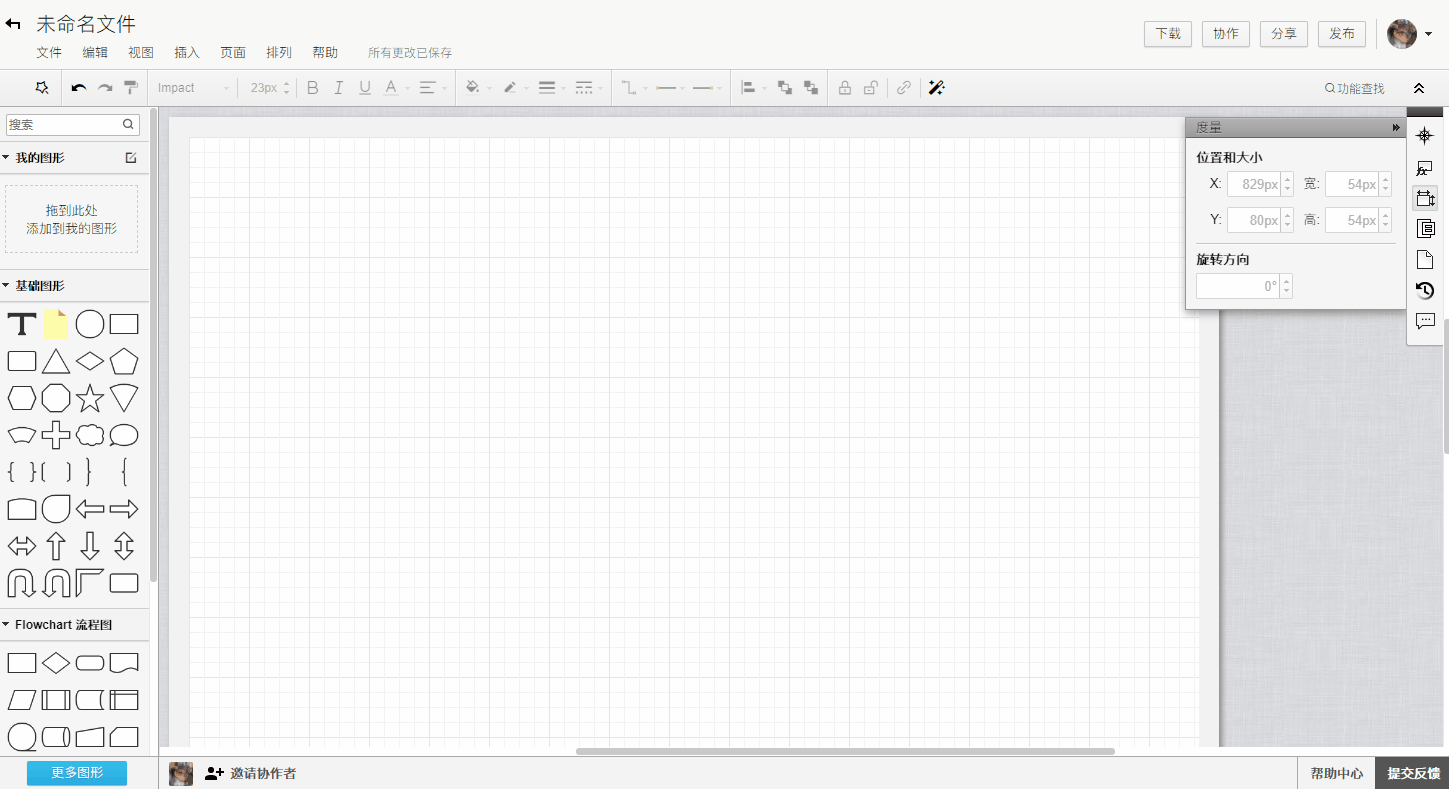Choose the Circle shape in basic shapes
This screenshot has height=789, width=1449.
click(90, 324)
